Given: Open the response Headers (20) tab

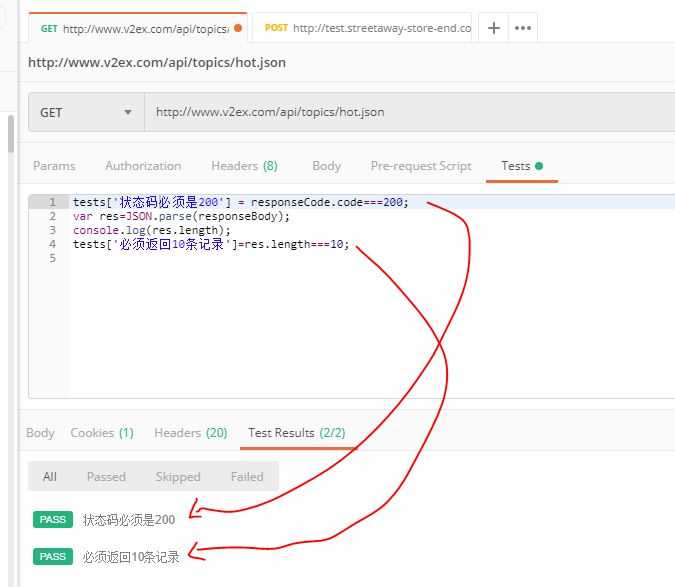Looking at the screenshot, I should click(x=191, y=433).
